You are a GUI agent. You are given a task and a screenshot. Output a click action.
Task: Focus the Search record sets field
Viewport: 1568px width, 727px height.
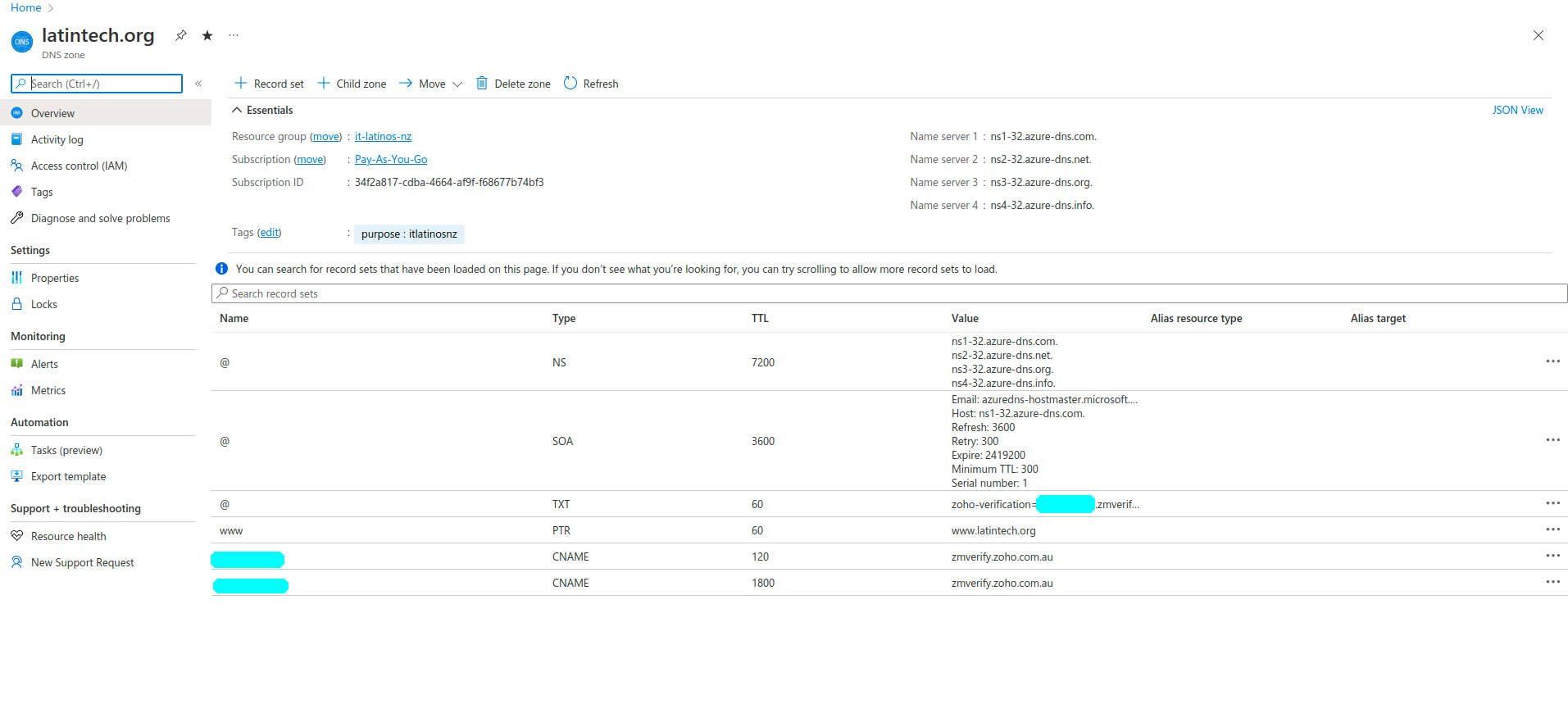pos(889,293)
